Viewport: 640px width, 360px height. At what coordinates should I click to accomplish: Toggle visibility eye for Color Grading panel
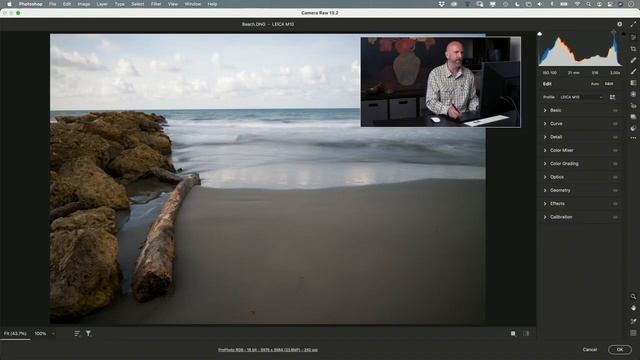615,164
